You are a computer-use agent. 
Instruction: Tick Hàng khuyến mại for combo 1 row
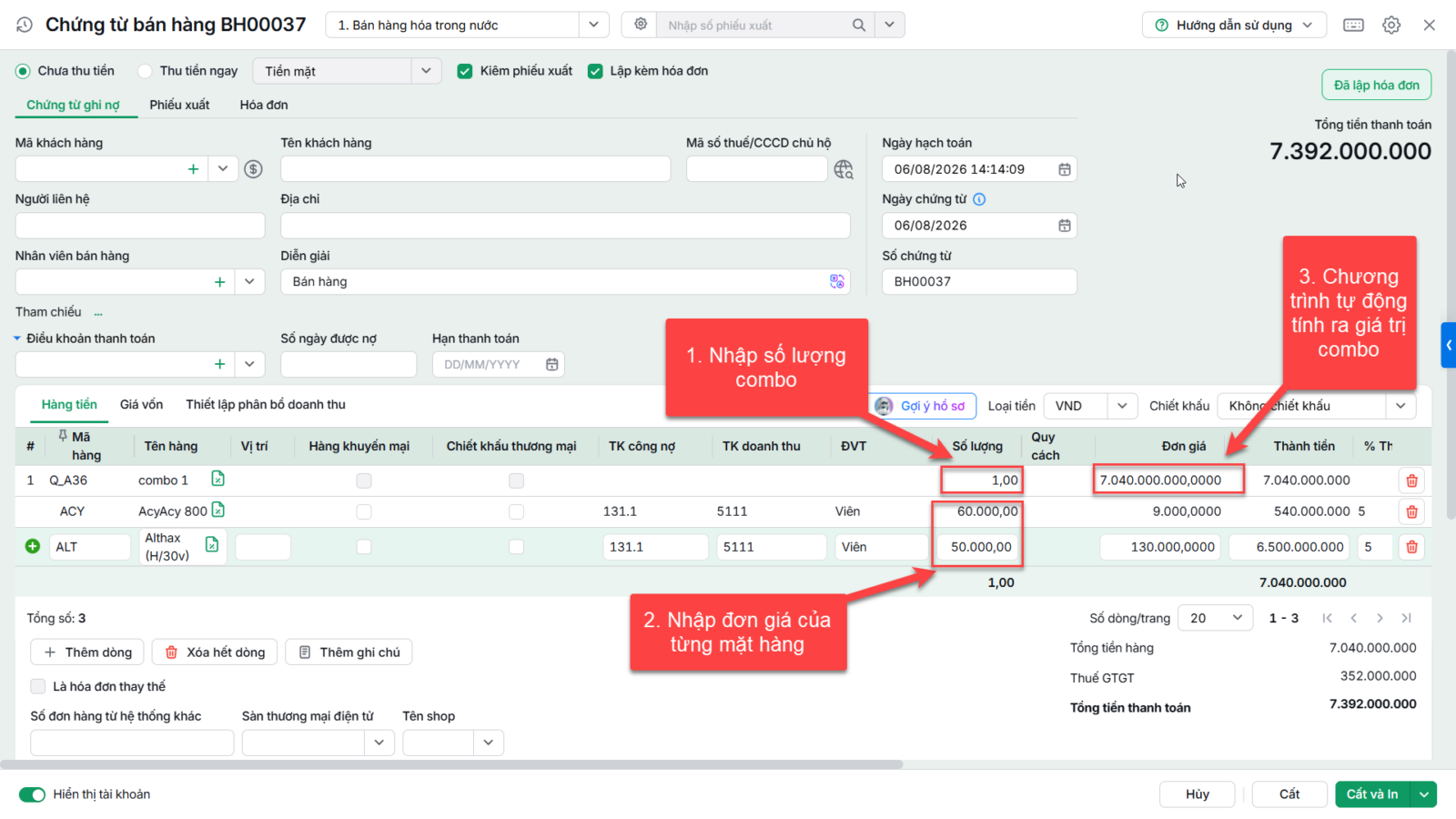pyautogui.click(x=364, y=480)
